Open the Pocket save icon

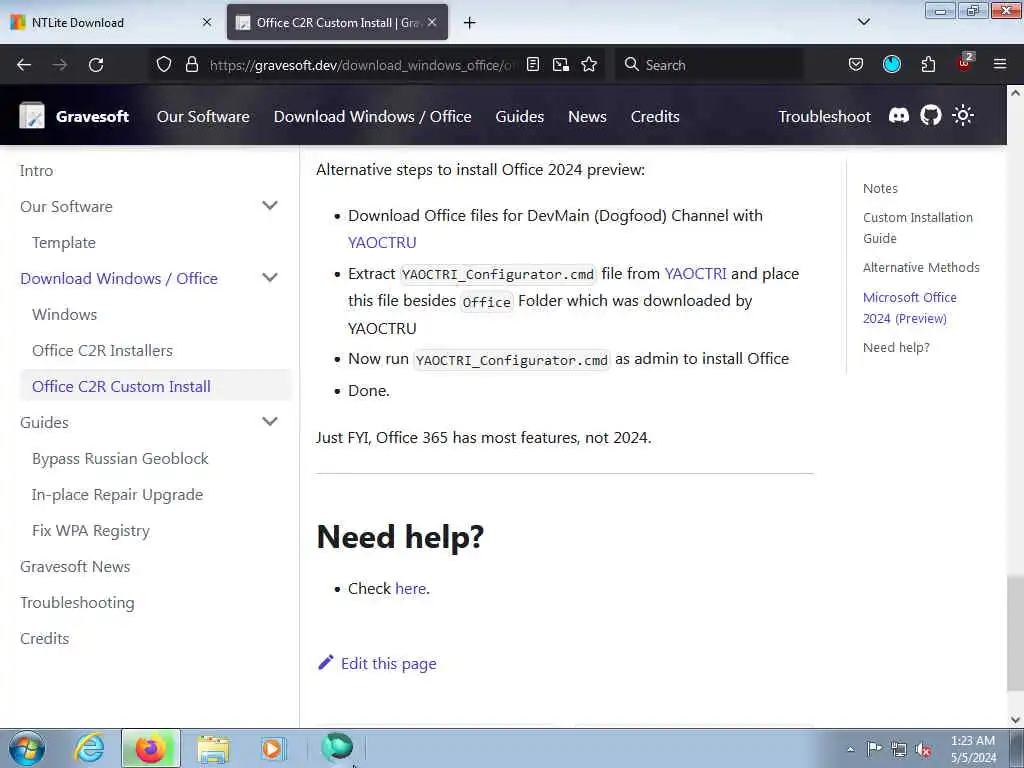click(856, 64)
